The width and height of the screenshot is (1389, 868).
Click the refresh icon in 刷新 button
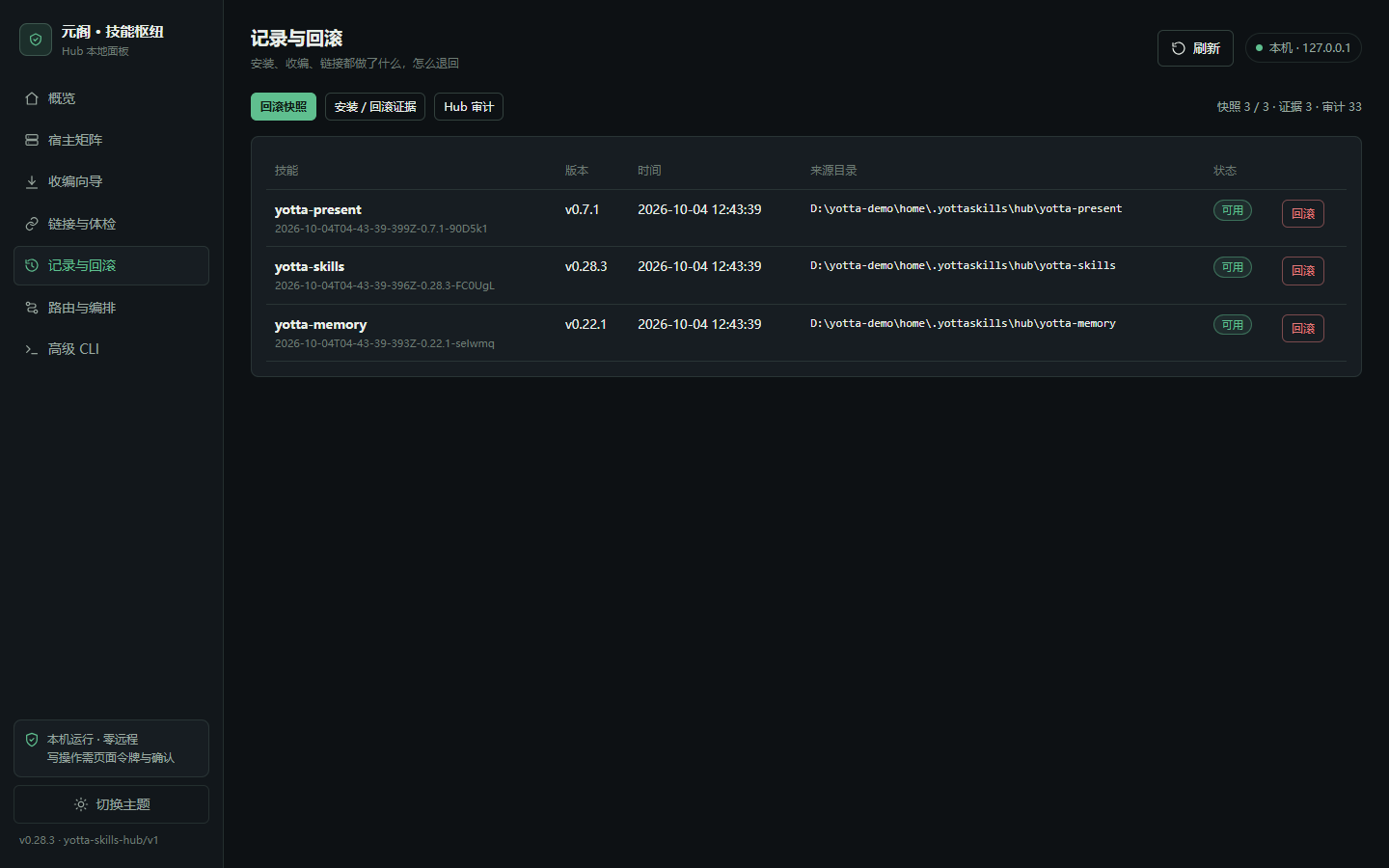click(x=1179, y=48)
